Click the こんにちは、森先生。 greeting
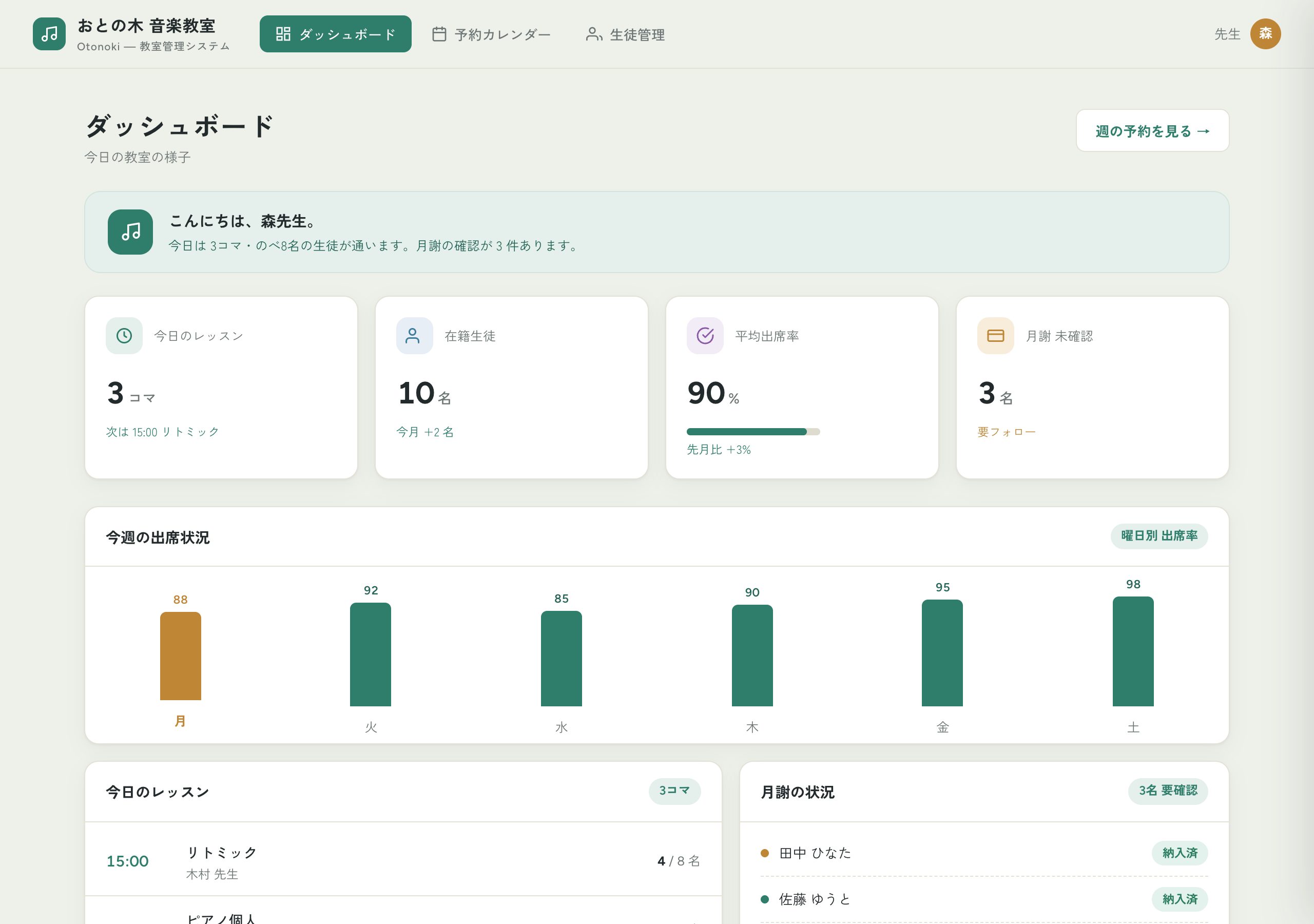This screenshot has height=924, width=1314. click(244, 221)
